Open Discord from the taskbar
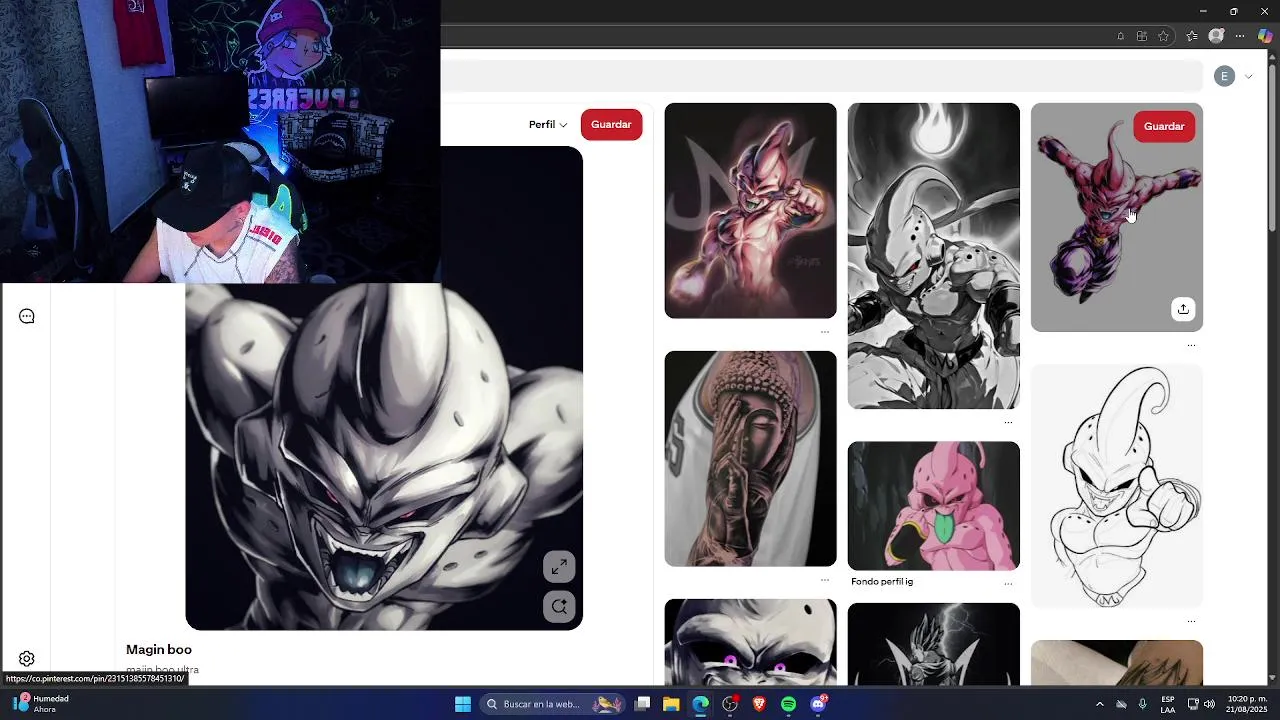1280x720 pixels. pos(818,704)
